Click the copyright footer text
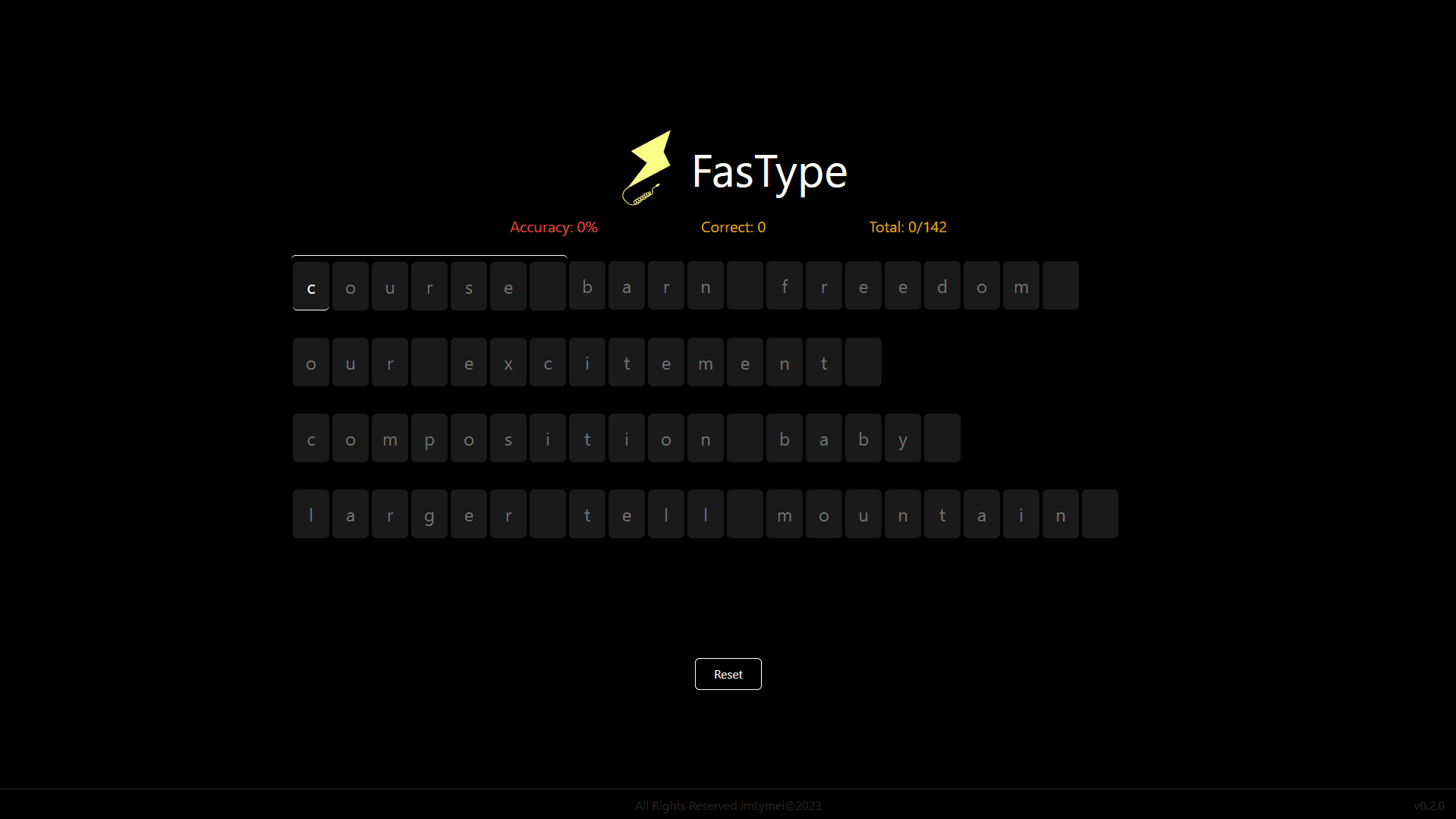This screenshot has width=1456, height=819. point(727,805)
